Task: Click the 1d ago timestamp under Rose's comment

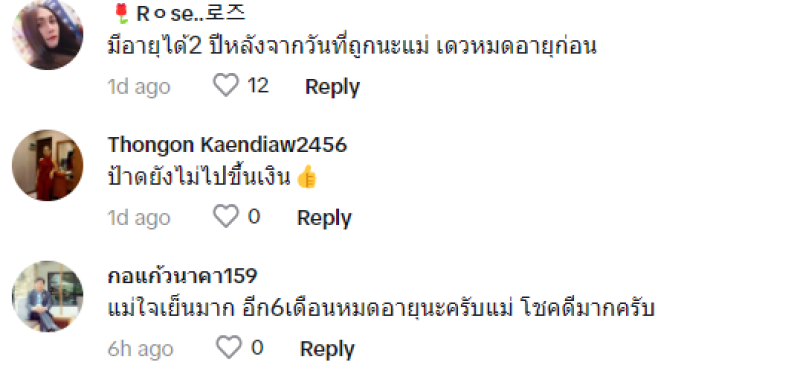Action: pyautogui.click(x=139, y=87)
